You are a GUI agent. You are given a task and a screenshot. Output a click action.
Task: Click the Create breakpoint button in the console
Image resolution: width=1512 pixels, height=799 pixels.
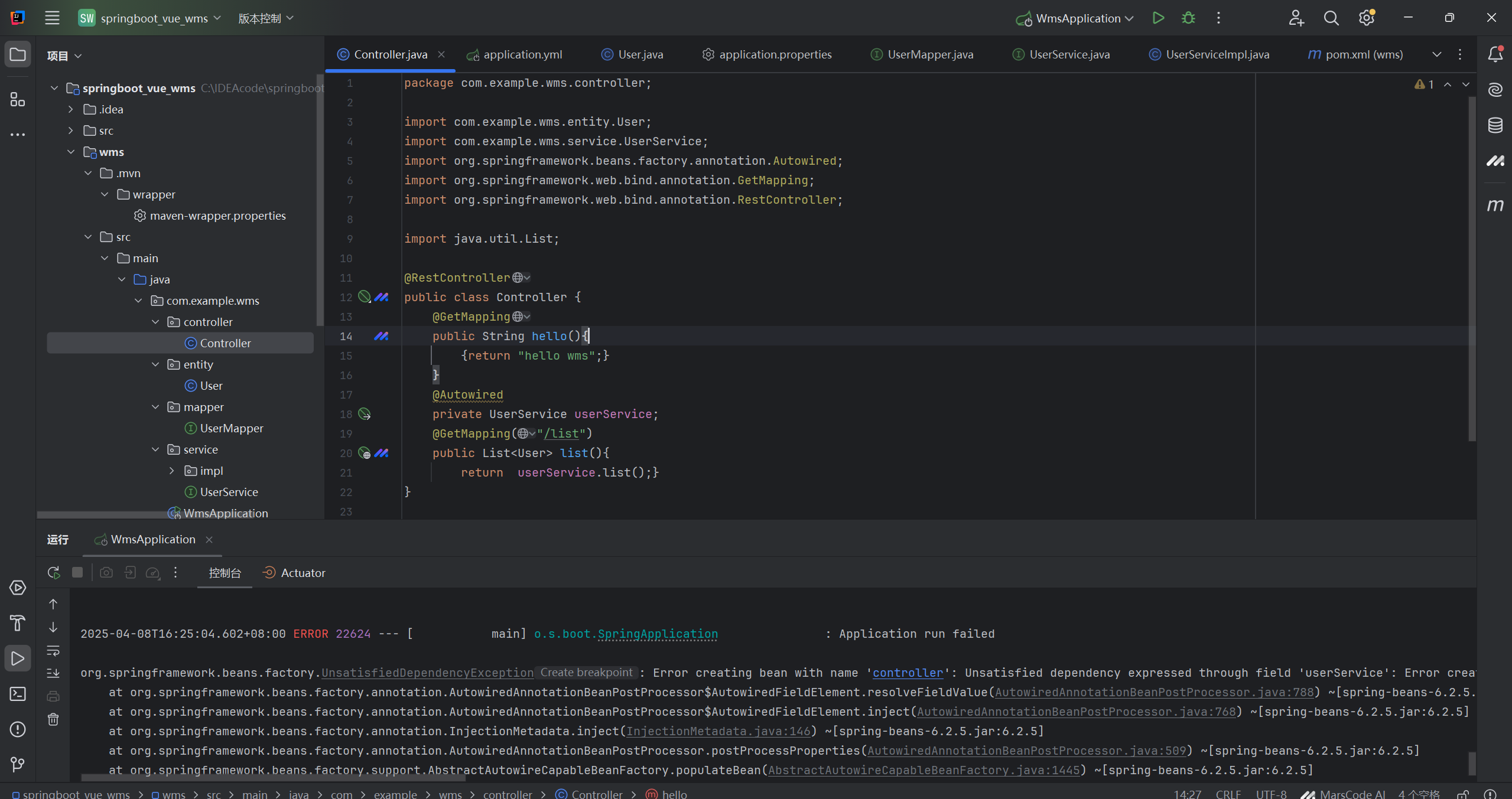point(586,673)
